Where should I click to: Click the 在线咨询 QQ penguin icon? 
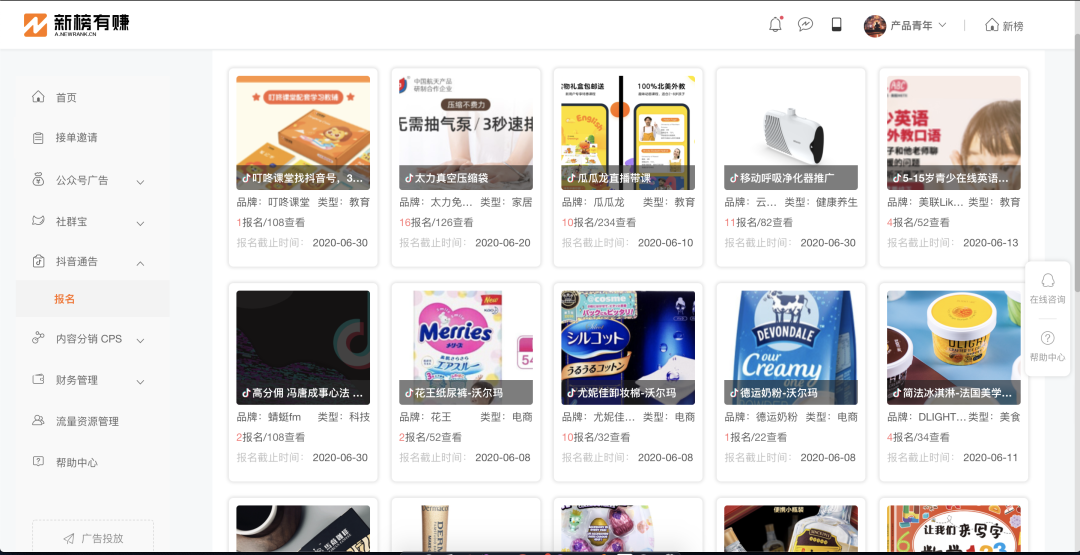click(x=1048, y=280)
